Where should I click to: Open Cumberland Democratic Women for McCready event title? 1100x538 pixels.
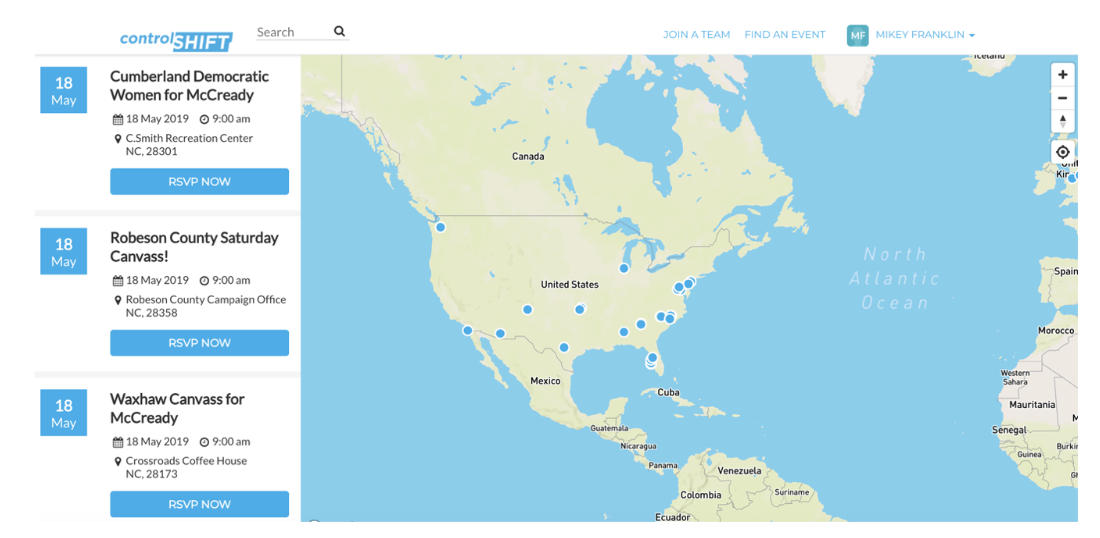(189, 86)
